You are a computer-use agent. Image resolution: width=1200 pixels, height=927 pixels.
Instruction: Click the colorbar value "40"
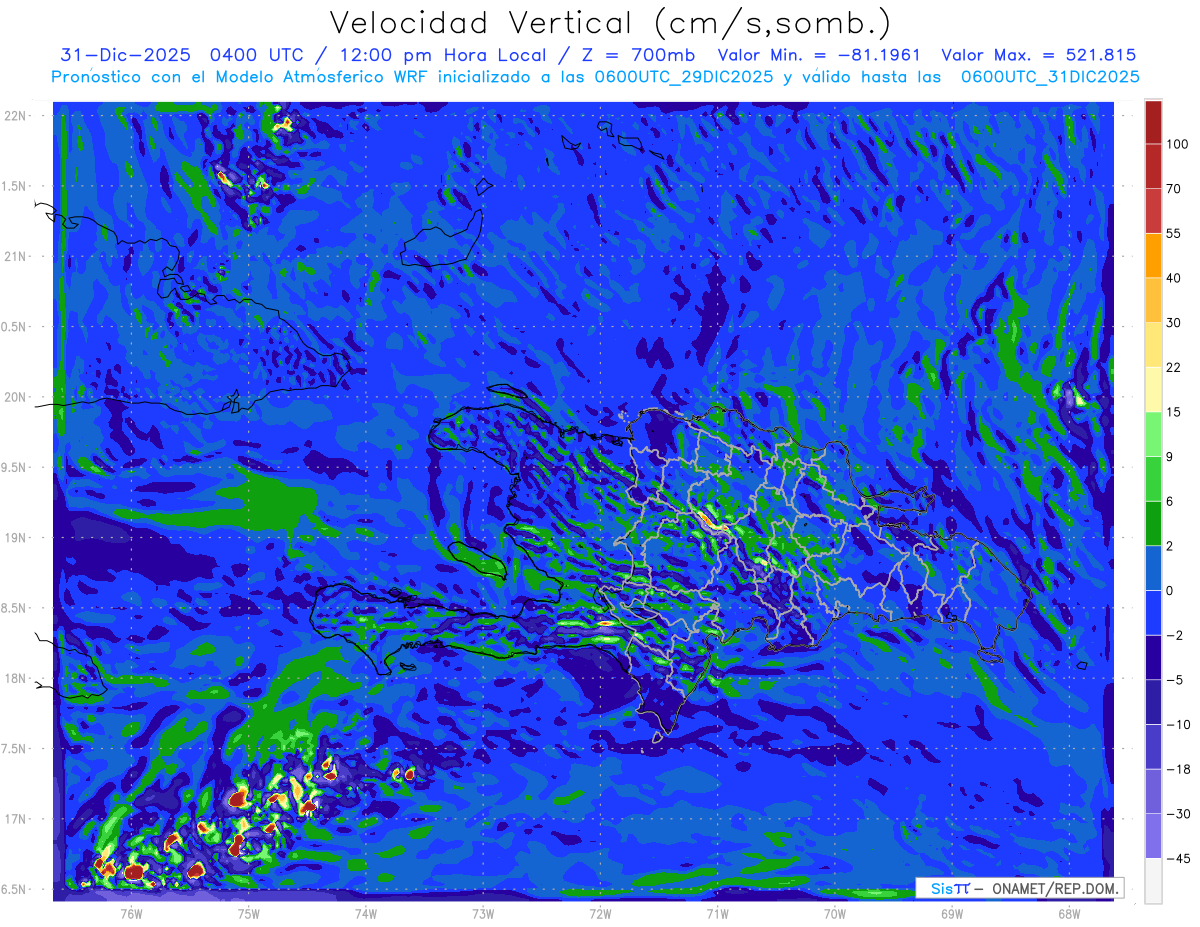pyautogui.click(x=1174, y=277)
